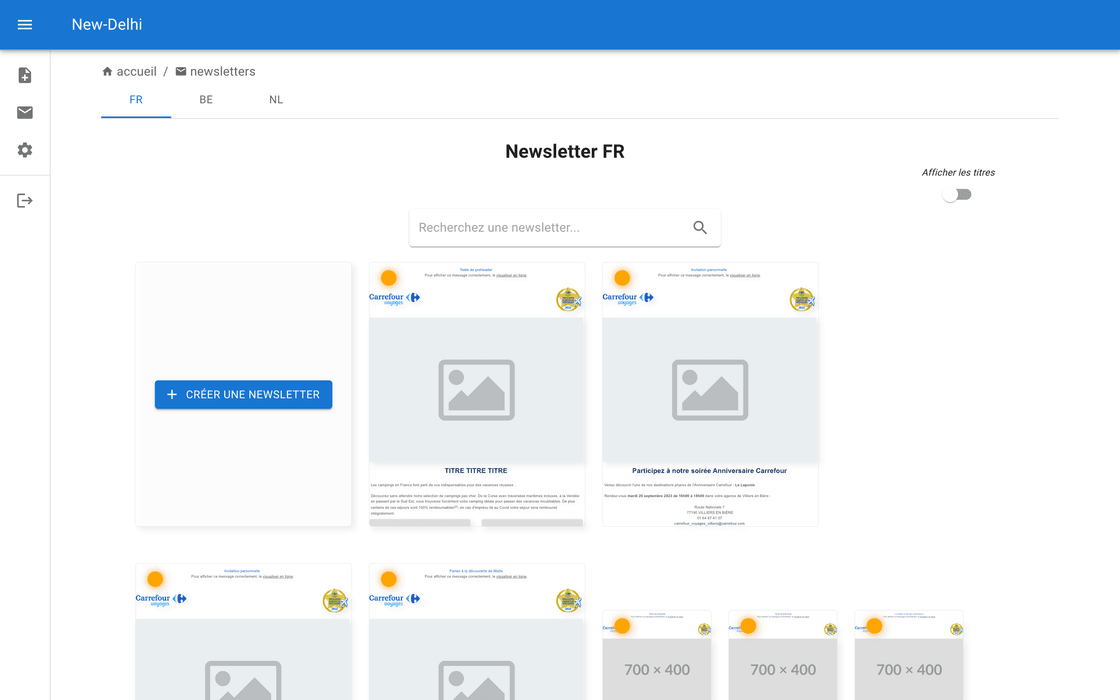Open the Partez à la découverte newsletter
This screenshot has height=700, width=1120.
point(476,640)
